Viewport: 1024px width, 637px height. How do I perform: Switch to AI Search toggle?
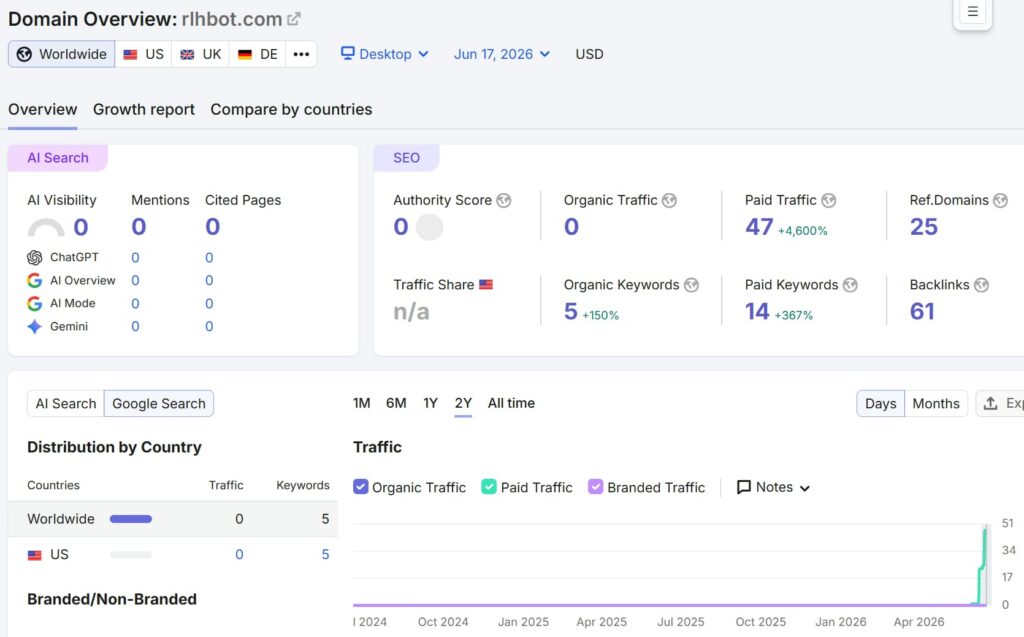click(x=65, y=404)
